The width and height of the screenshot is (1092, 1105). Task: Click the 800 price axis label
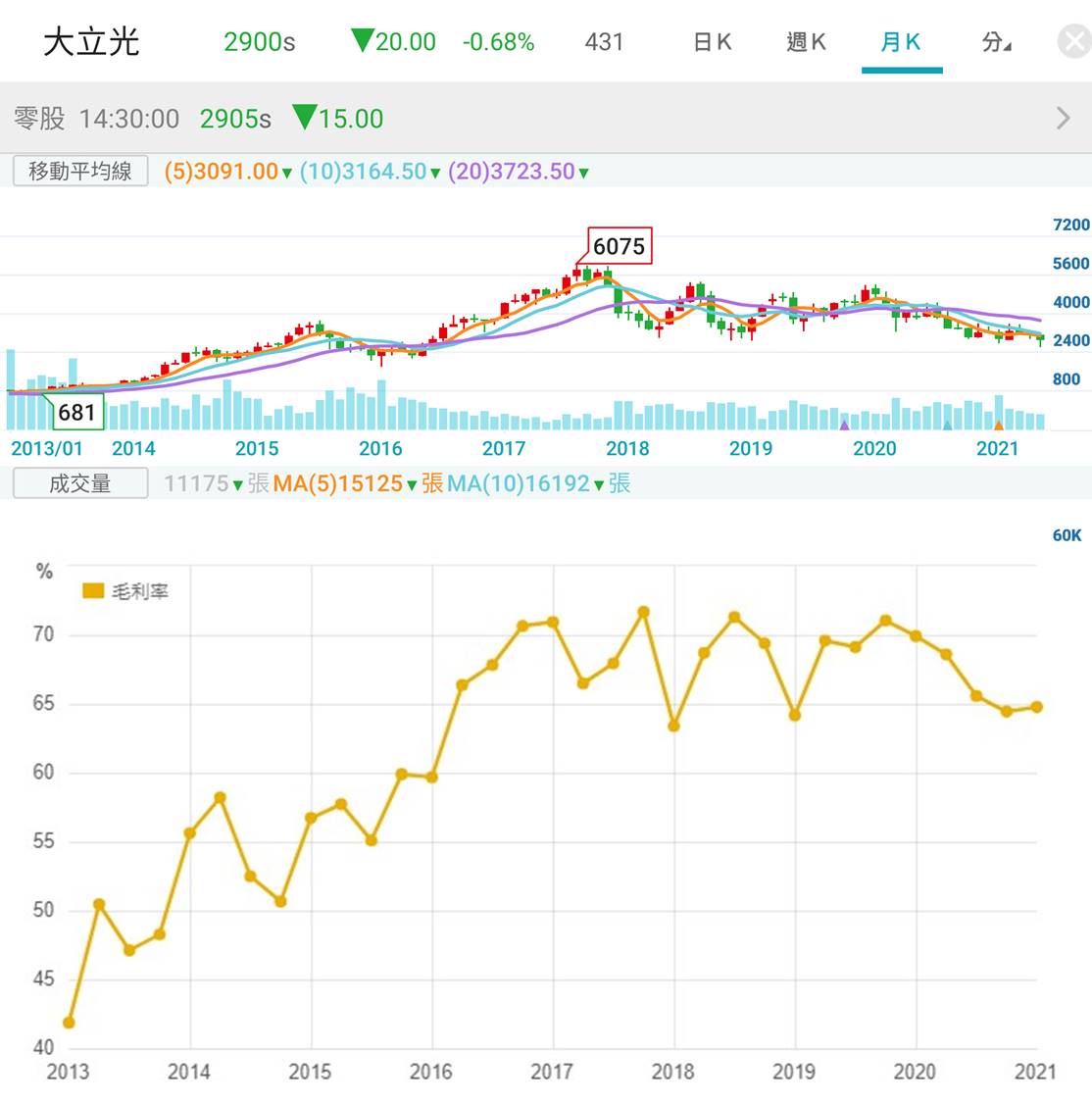tap(1066, 379)
